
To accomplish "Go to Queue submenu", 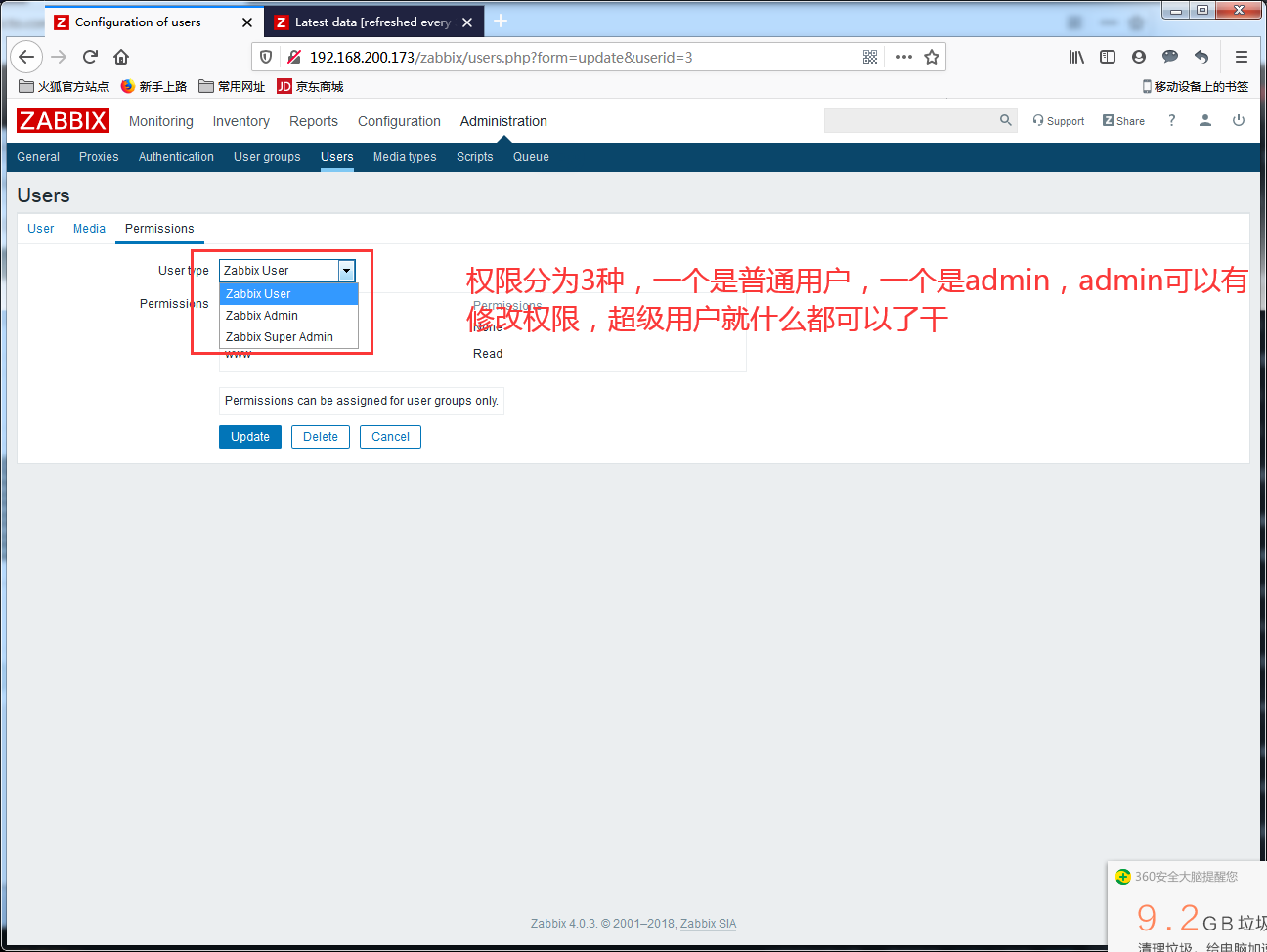I will pos(531,157).
